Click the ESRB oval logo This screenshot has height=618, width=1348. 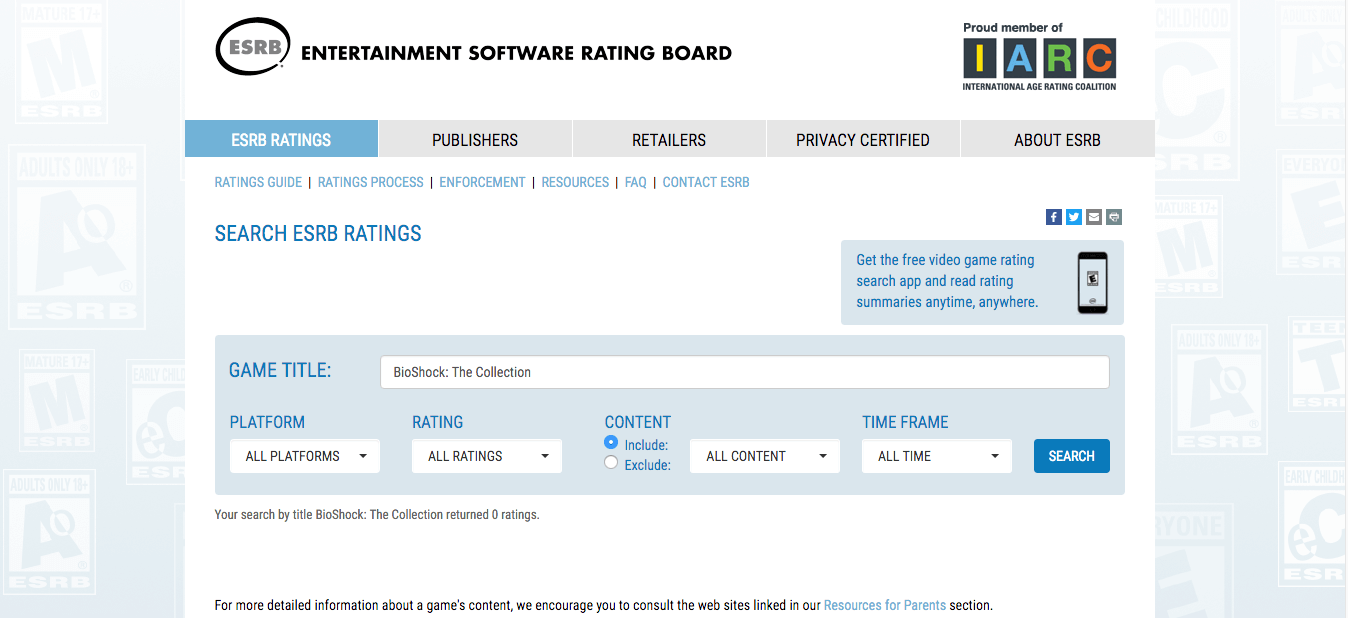254,47
